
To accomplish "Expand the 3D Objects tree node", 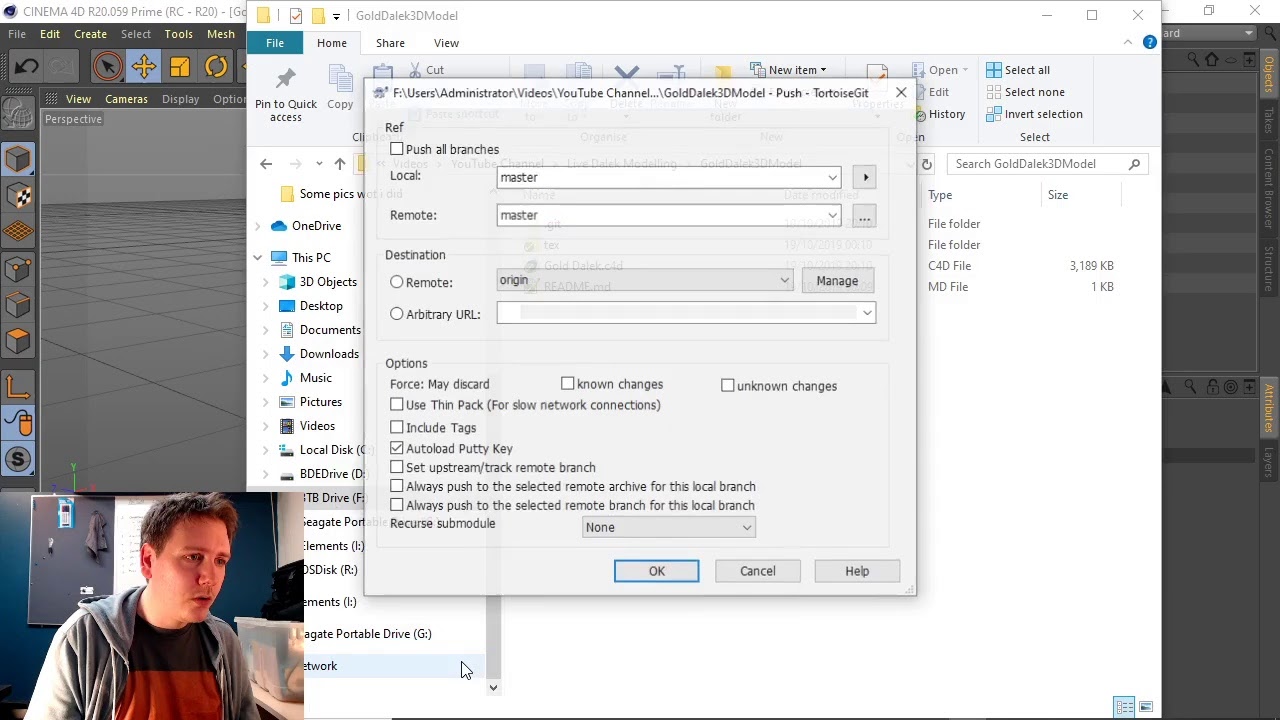I will click(266, 282).
